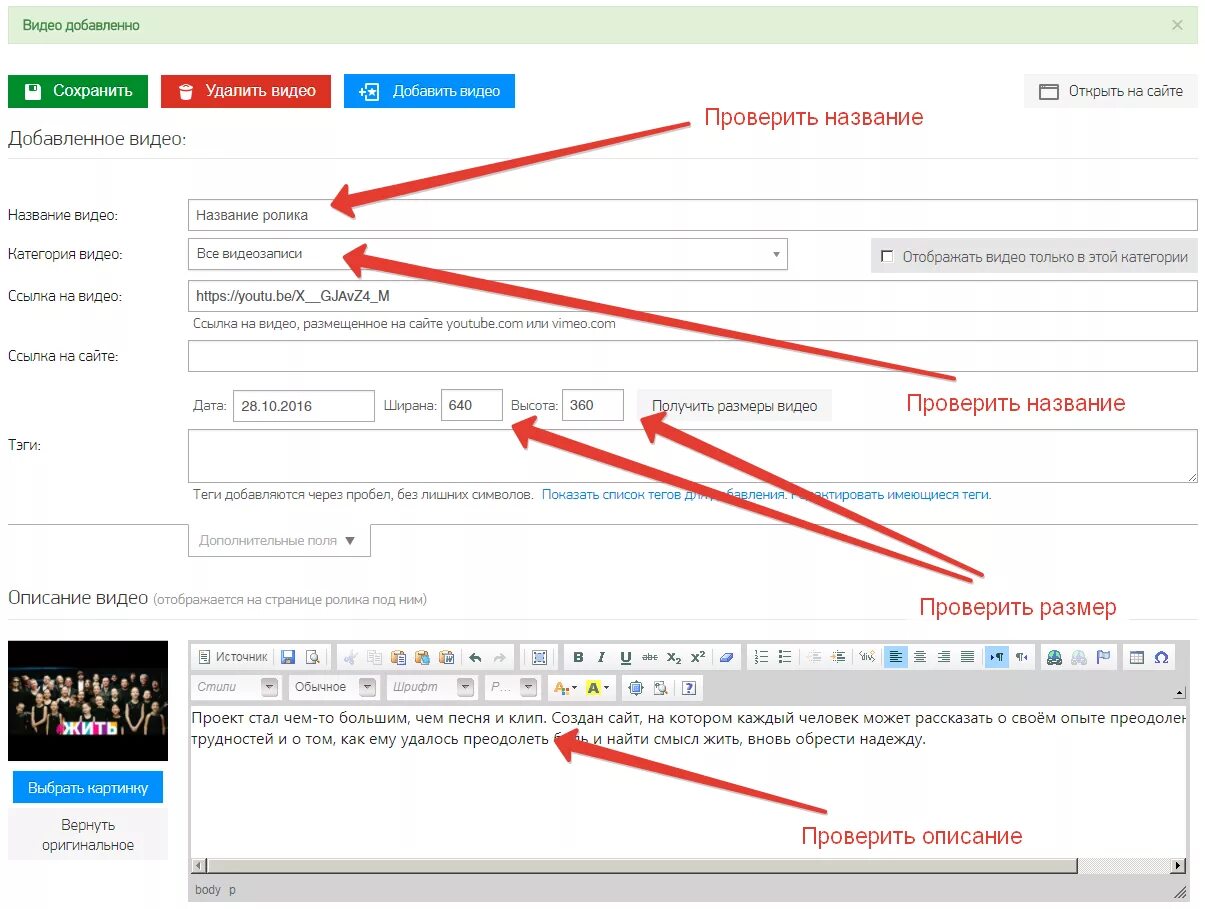Click the cut scissors icon

[350, 657]
